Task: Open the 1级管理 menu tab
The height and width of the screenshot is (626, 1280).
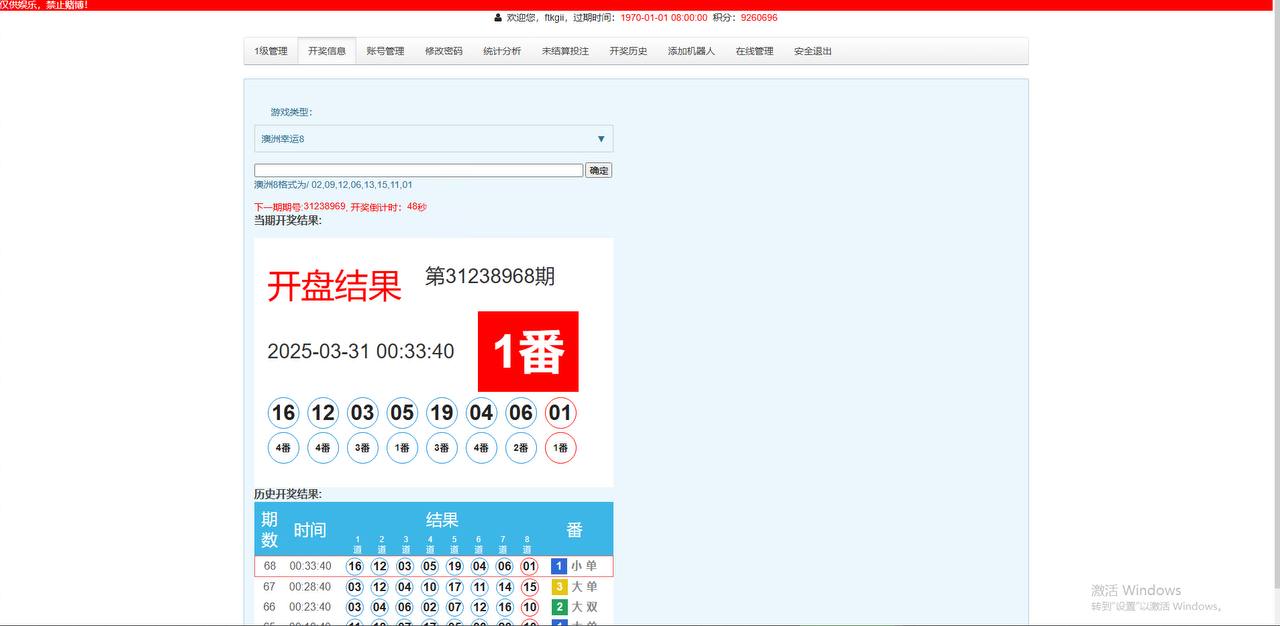Action: click(x=270, y=51)
